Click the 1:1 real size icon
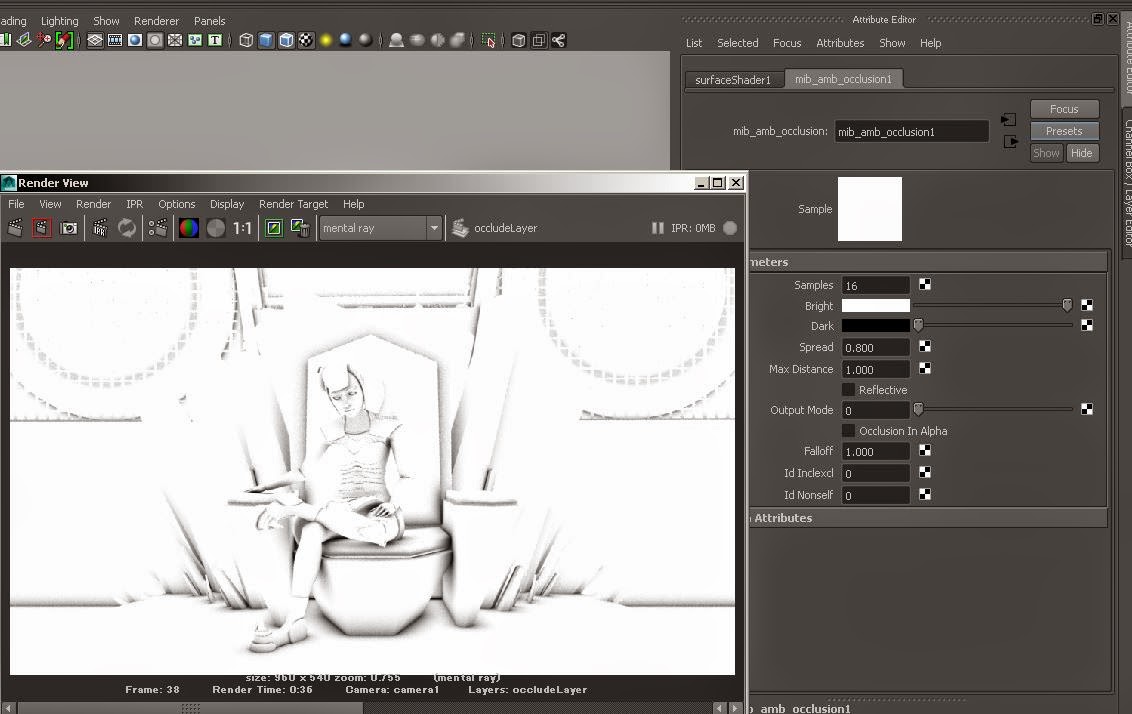 coord(243,228)
